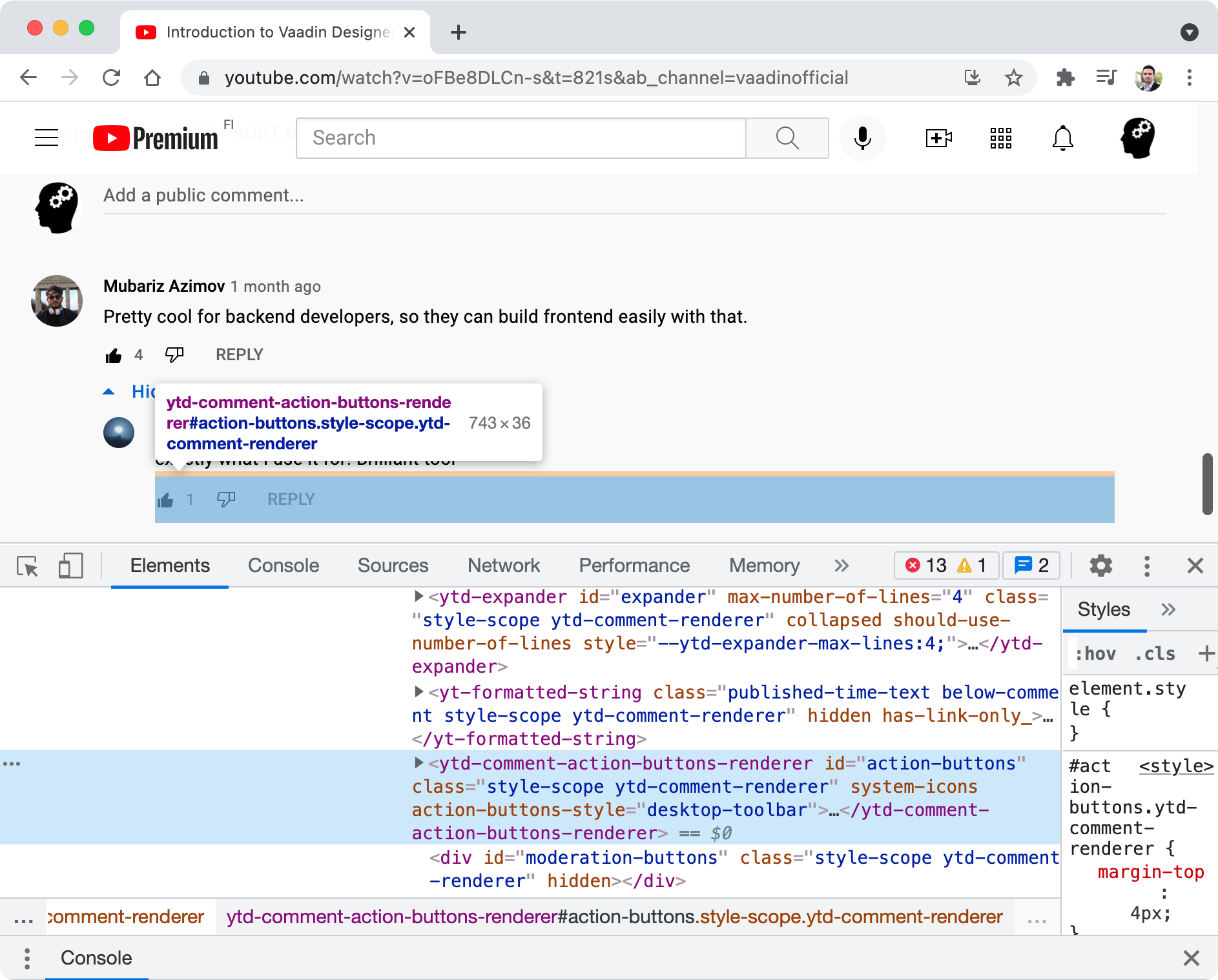Toggle the :hov pseudo-class pane
1218x980 pixels.
[x=1096, y=653]
